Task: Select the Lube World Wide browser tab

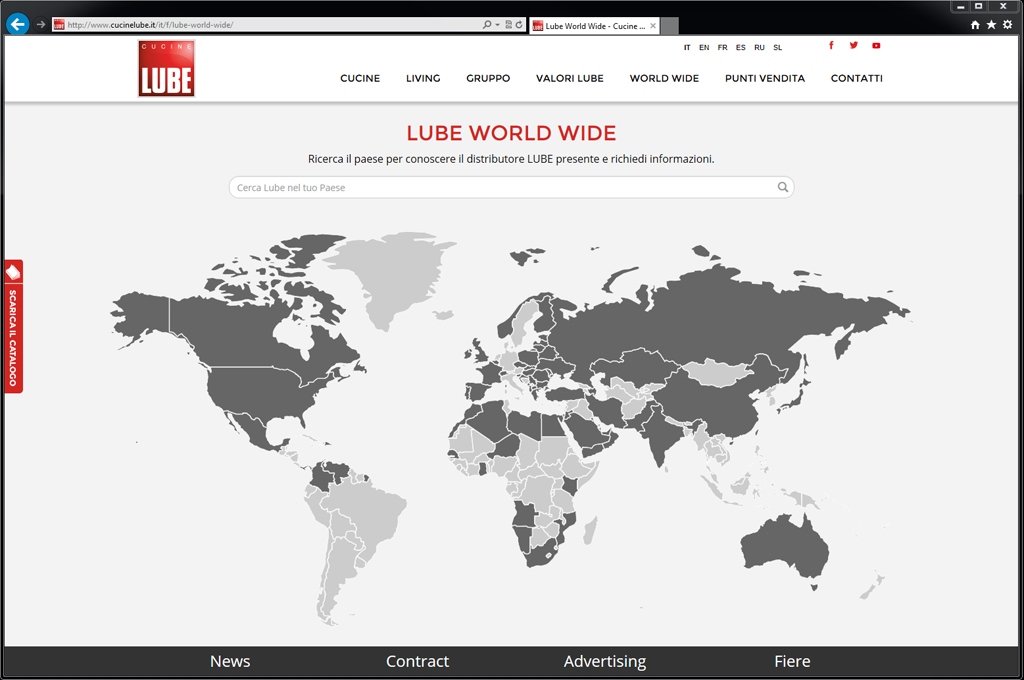Action: click(594, 26)
